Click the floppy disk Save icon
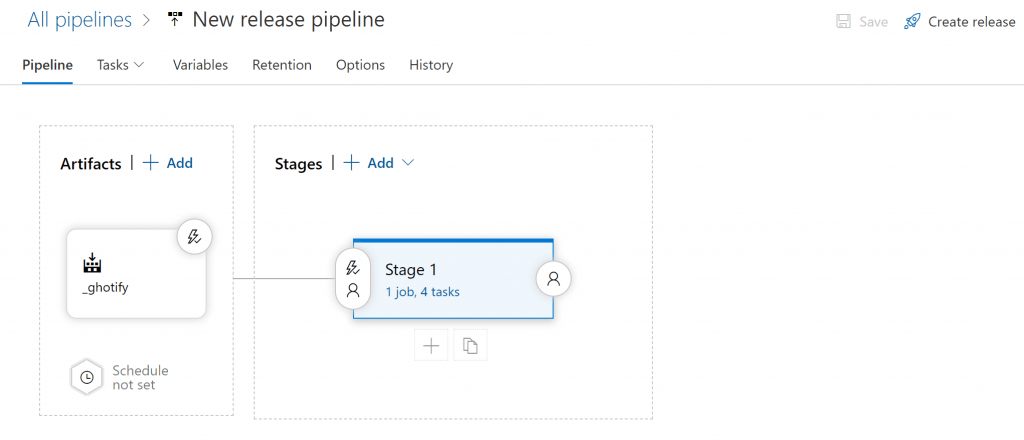The image size is (1024, 440). tap(844, 22)
